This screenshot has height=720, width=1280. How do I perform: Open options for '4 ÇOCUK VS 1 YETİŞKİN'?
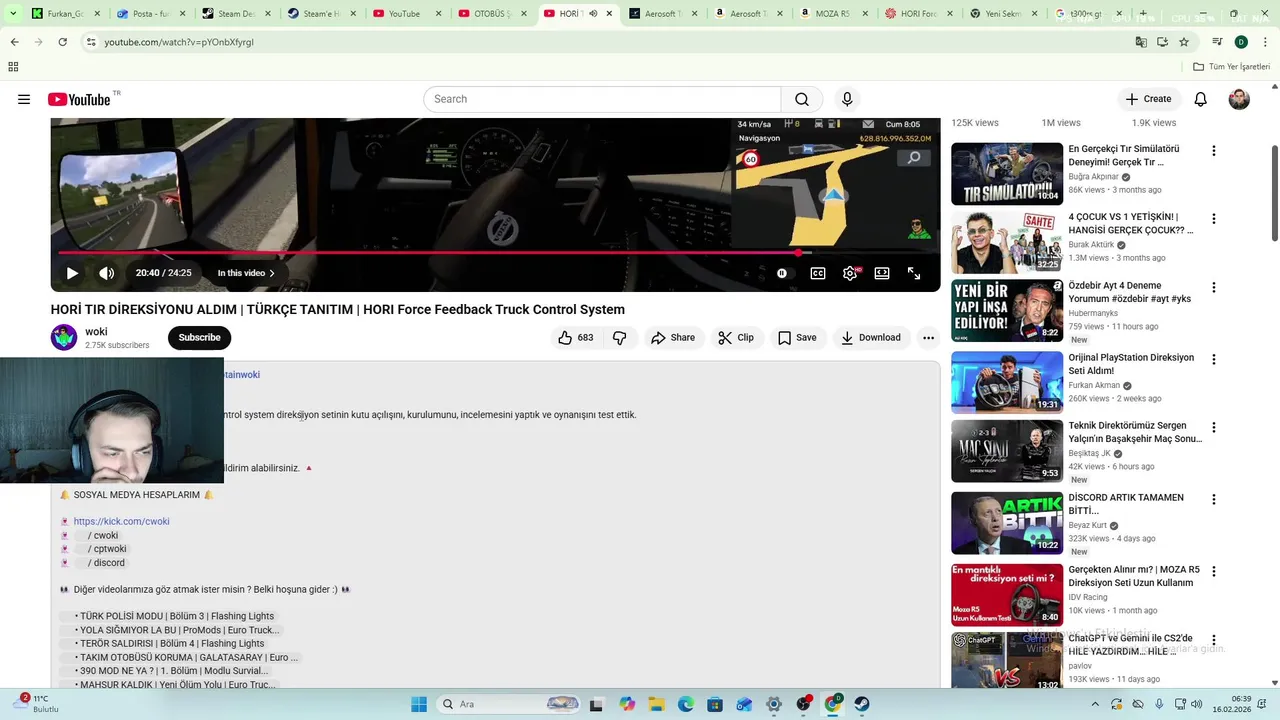click(x=1213, y=219)
